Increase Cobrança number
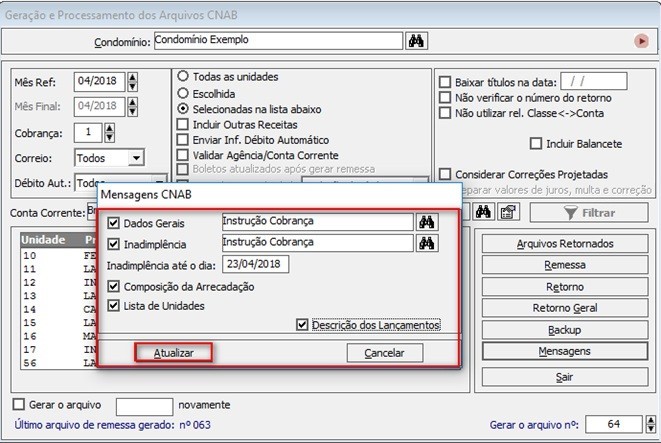This screenshot has height=443, width=661. pyautogui.click(x=109, y=128)
